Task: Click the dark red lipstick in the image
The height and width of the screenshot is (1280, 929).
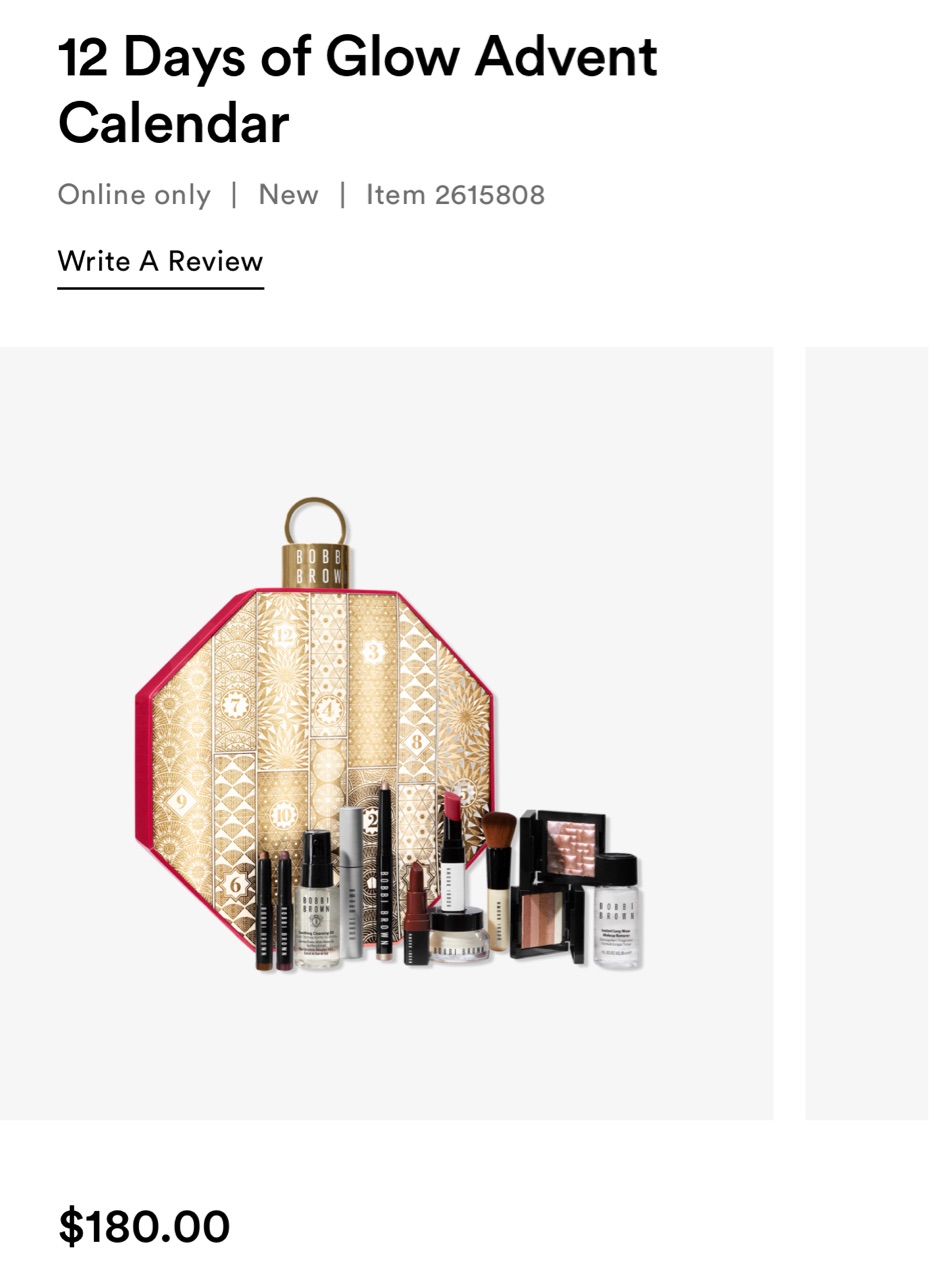Action: 417,913
